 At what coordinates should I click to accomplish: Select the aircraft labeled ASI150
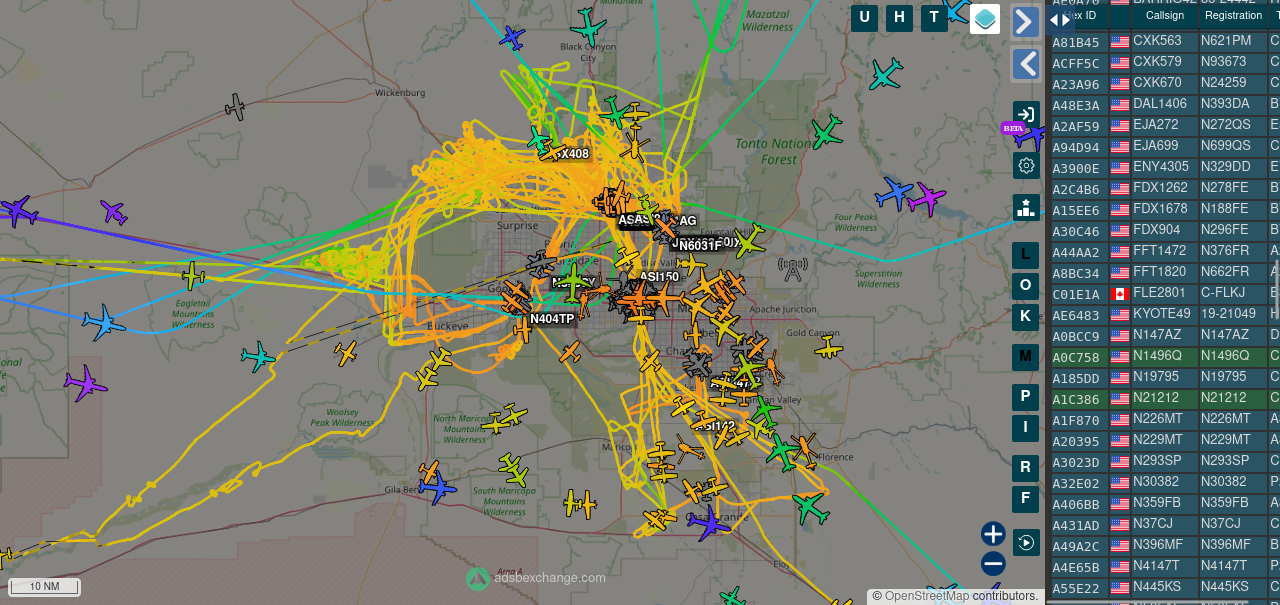659,277
